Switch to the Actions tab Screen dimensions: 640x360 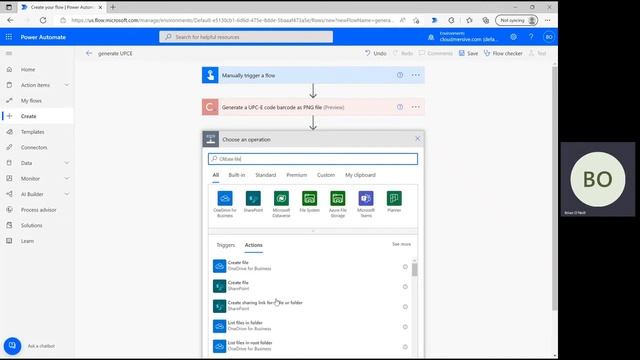pyautogui.click(x=253, y=245)
